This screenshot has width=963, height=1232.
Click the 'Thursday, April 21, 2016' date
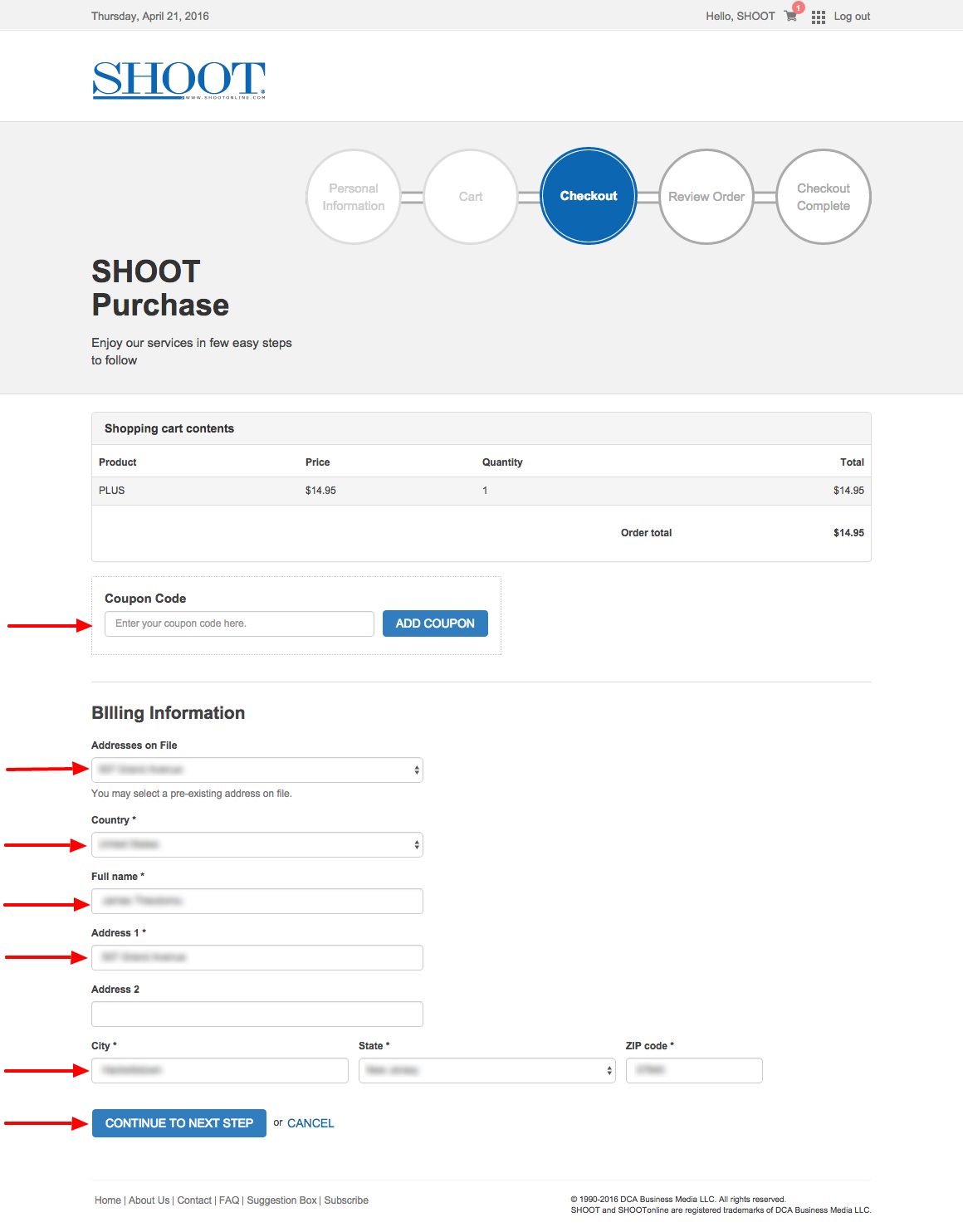[x=150, y=16]
